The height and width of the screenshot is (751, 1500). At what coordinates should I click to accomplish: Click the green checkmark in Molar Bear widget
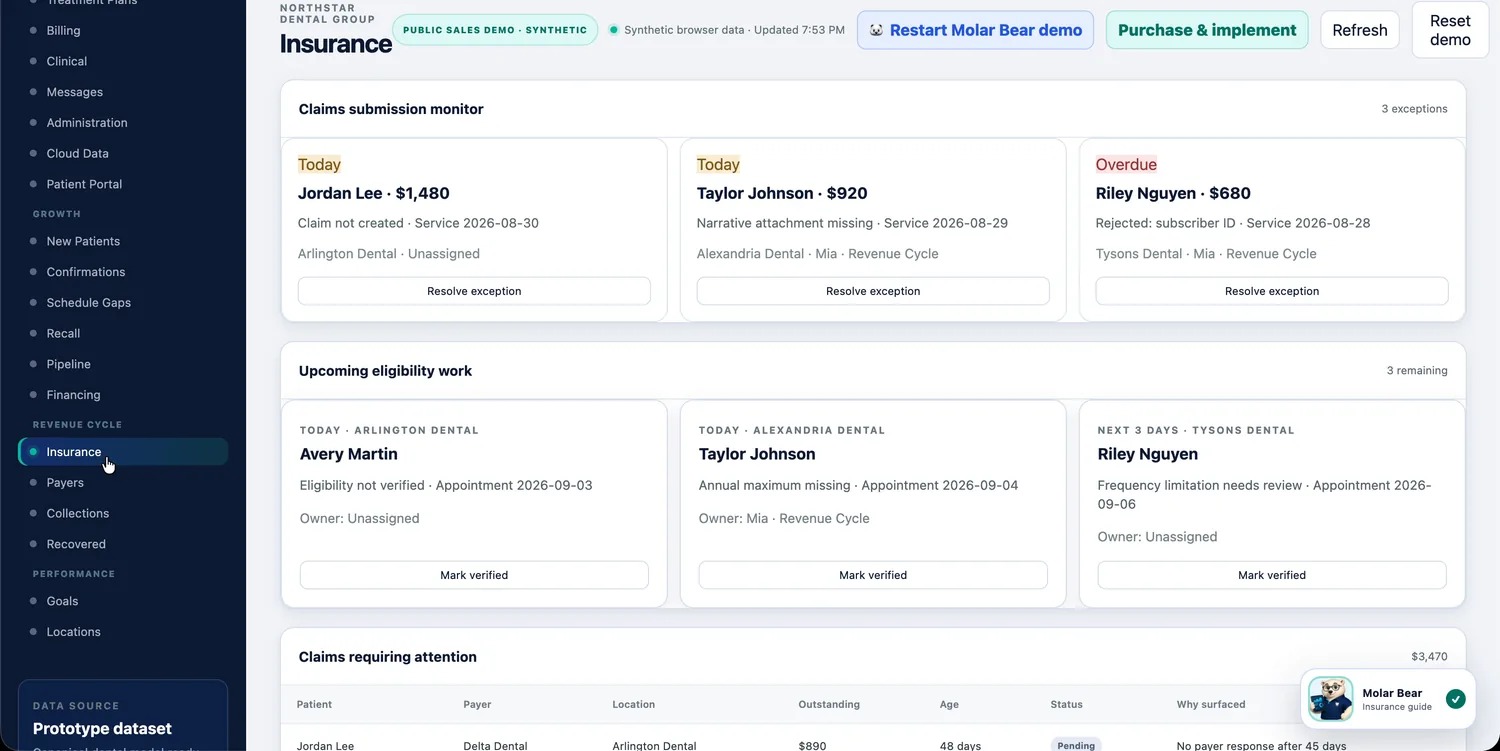pos(1456,699)
